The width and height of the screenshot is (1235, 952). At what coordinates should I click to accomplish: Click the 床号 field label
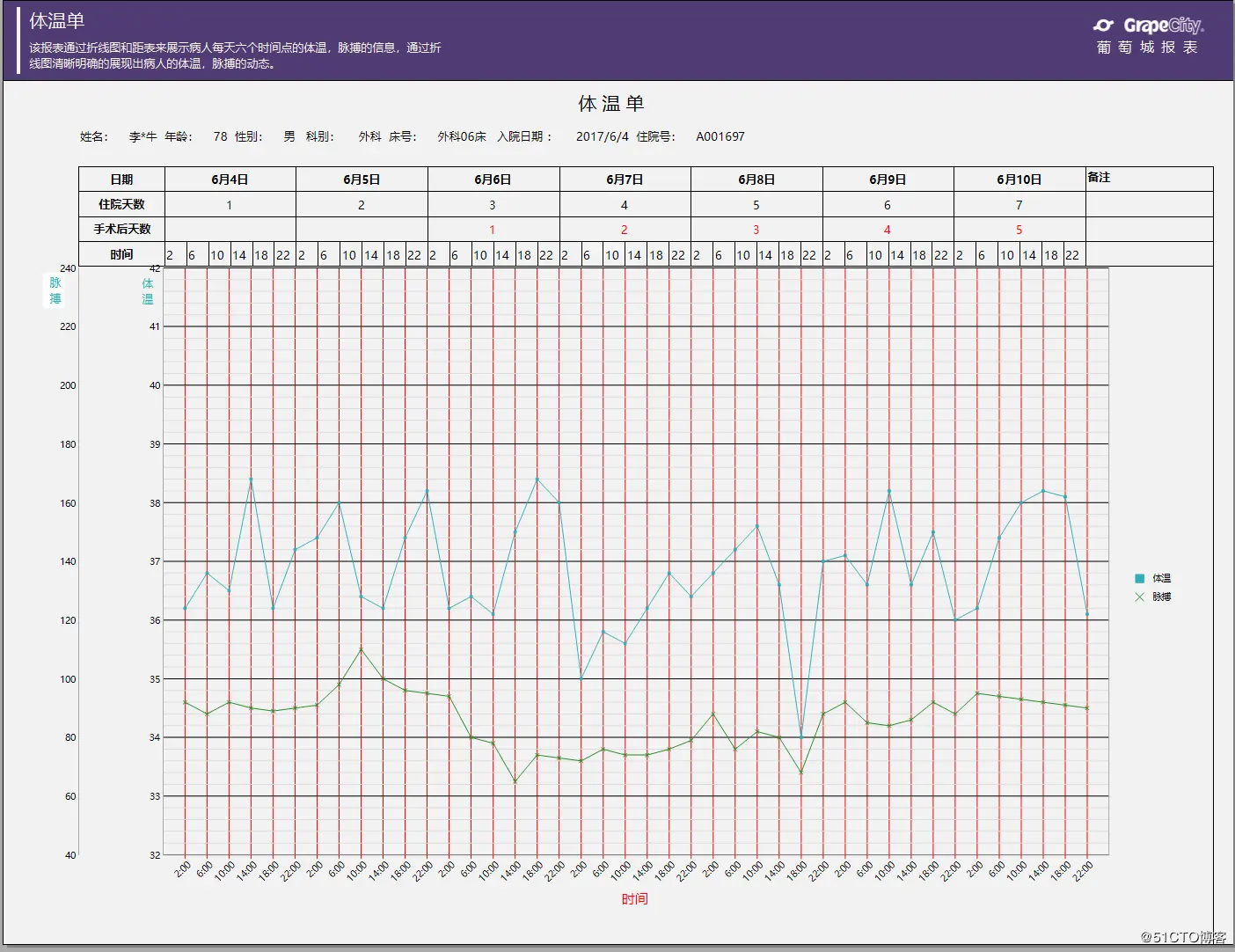403,136
